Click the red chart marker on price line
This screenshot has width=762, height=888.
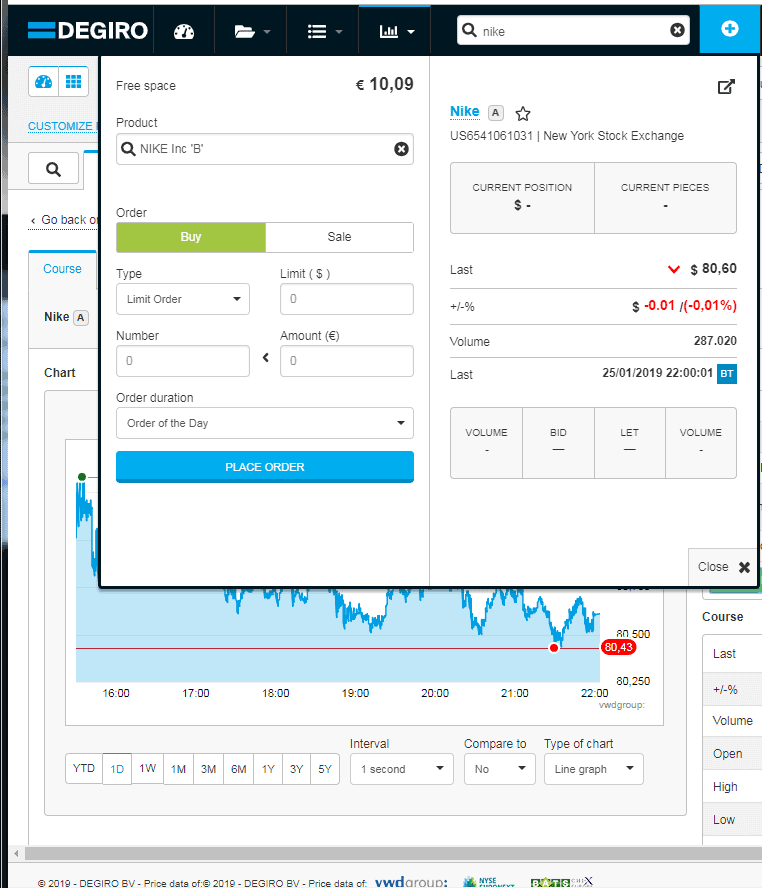click(x=554, y=648)
